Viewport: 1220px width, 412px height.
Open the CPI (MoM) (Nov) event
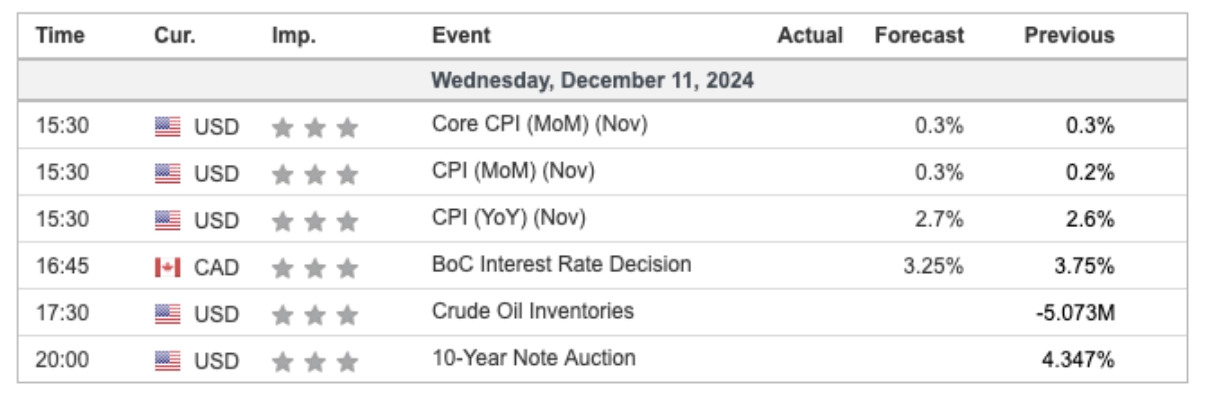[512, 171]
